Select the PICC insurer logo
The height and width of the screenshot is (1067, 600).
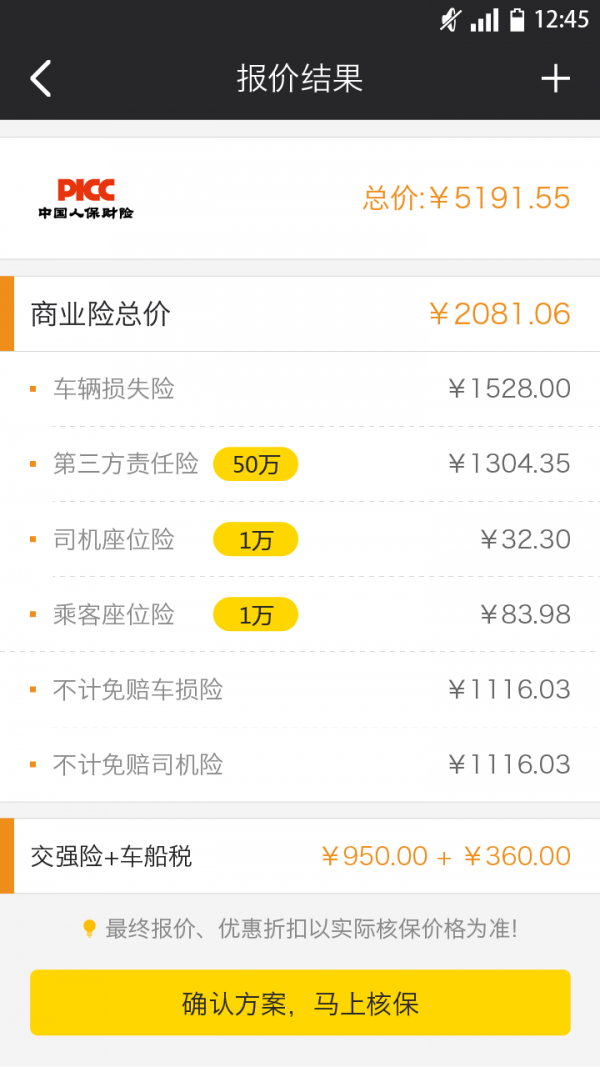tap(88, 198)
